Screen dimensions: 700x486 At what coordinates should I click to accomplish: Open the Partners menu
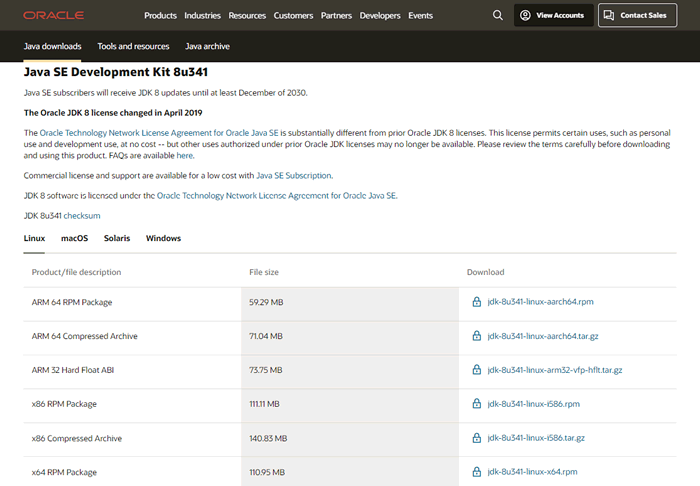pos(336,16)
